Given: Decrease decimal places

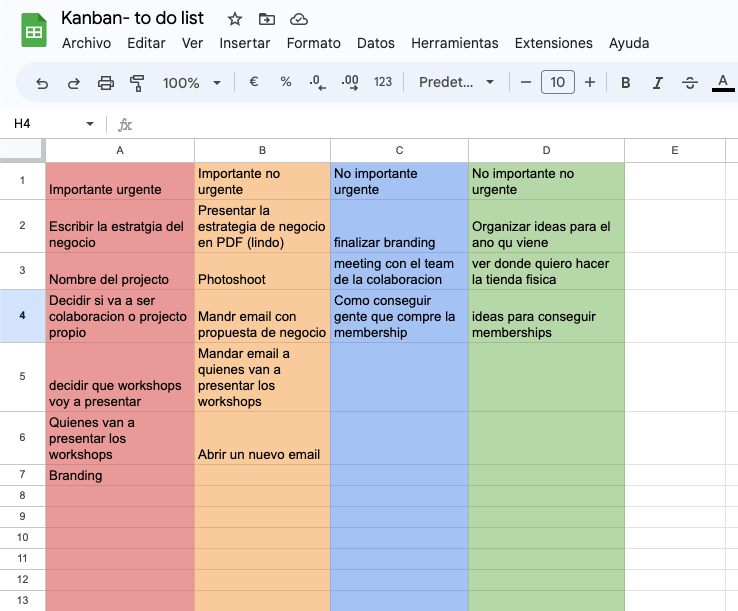Looking at the screenshot, I should pyautogui.click(x=317, y=82).
